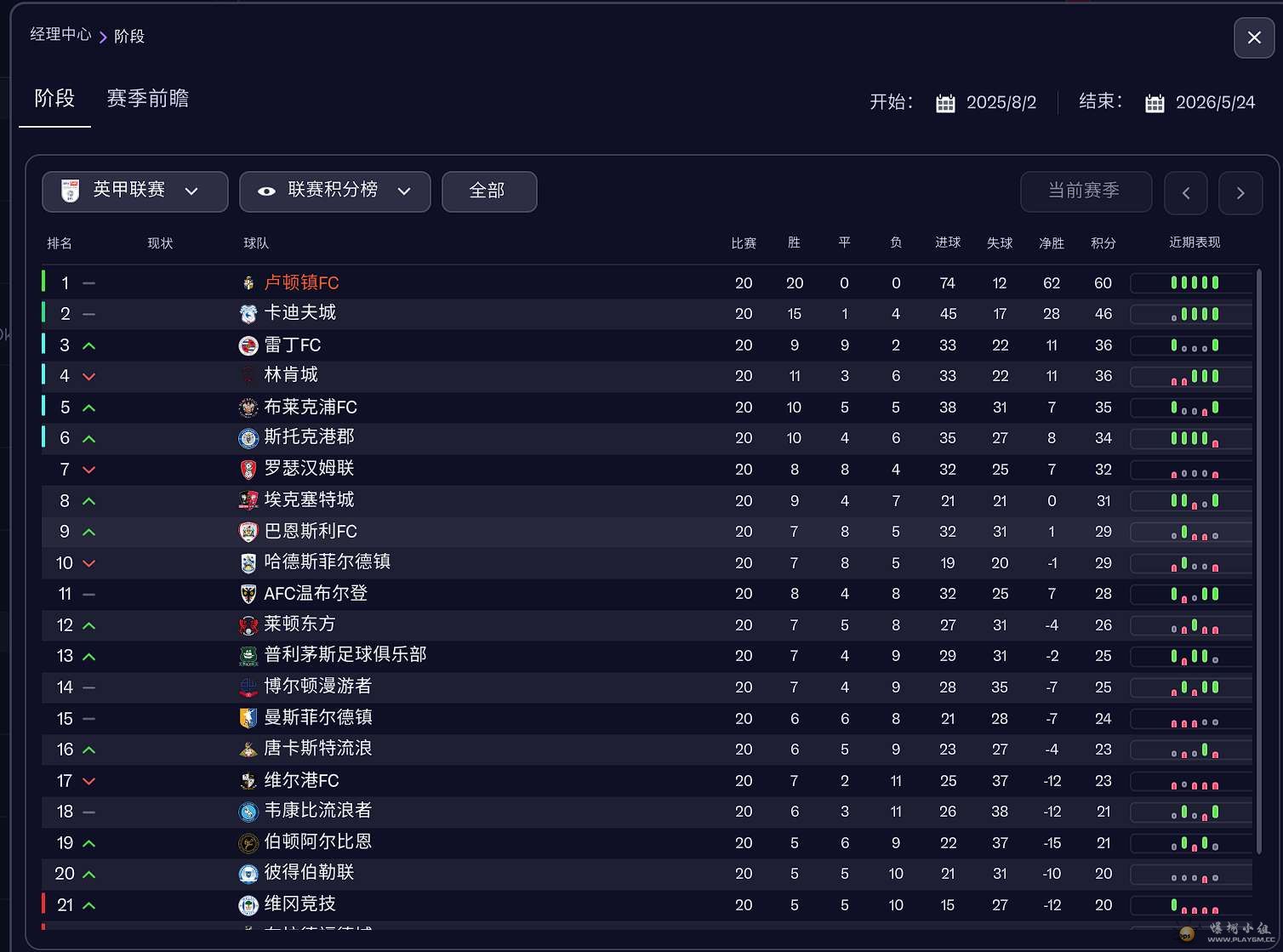Click the eye icon in 联赛积分榜 selector
This screenshot has height=952, width=1283.
tap(266, 191)
